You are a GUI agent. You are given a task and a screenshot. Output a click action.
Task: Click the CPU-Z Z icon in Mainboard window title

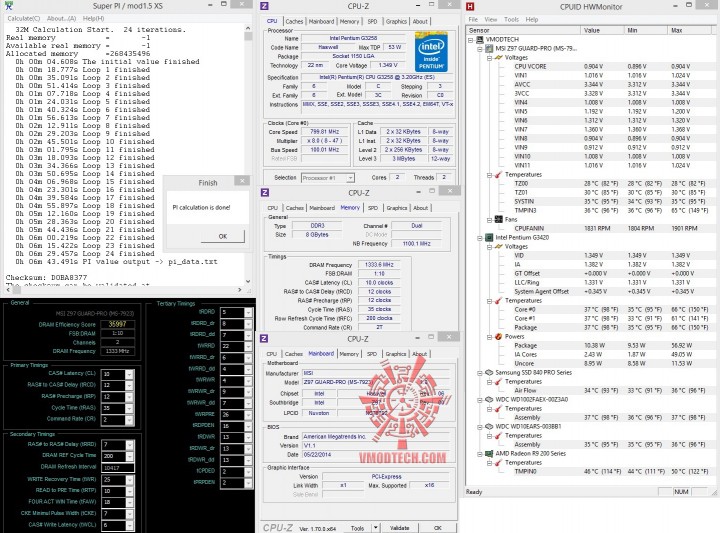click(x=264, y=338)
